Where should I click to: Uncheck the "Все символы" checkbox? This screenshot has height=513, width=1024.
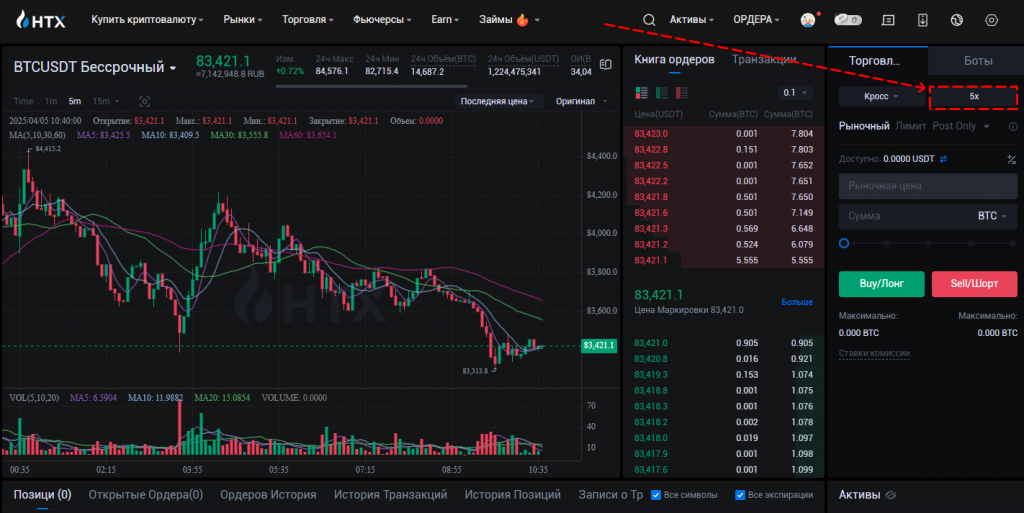[656, 495]
